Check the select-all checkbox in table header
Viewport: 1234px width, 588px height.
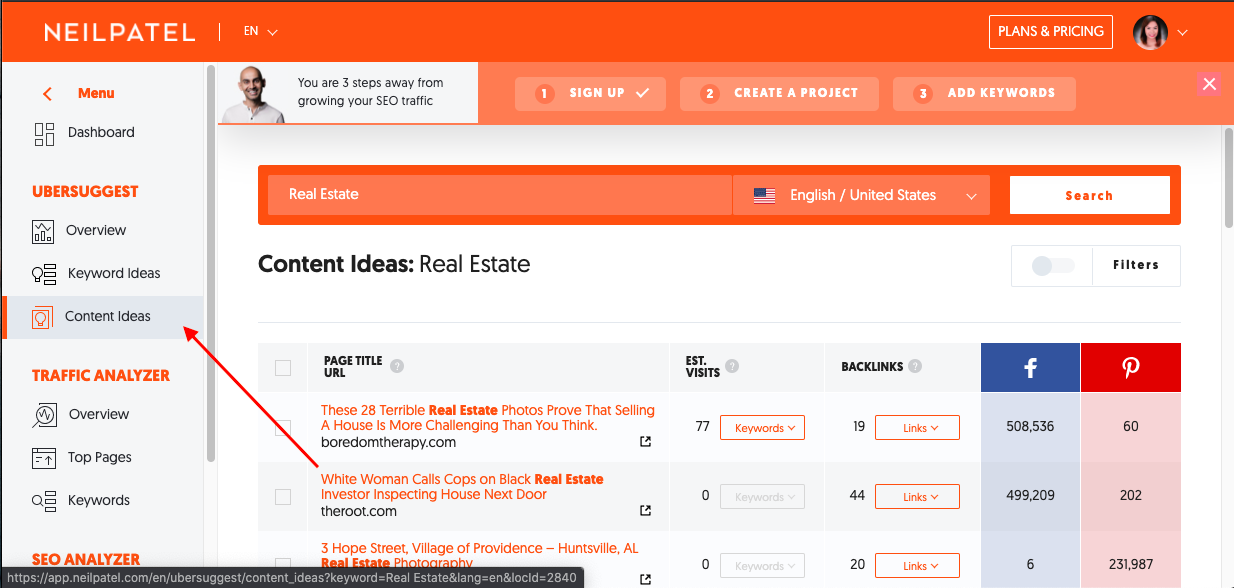point(283,368)
